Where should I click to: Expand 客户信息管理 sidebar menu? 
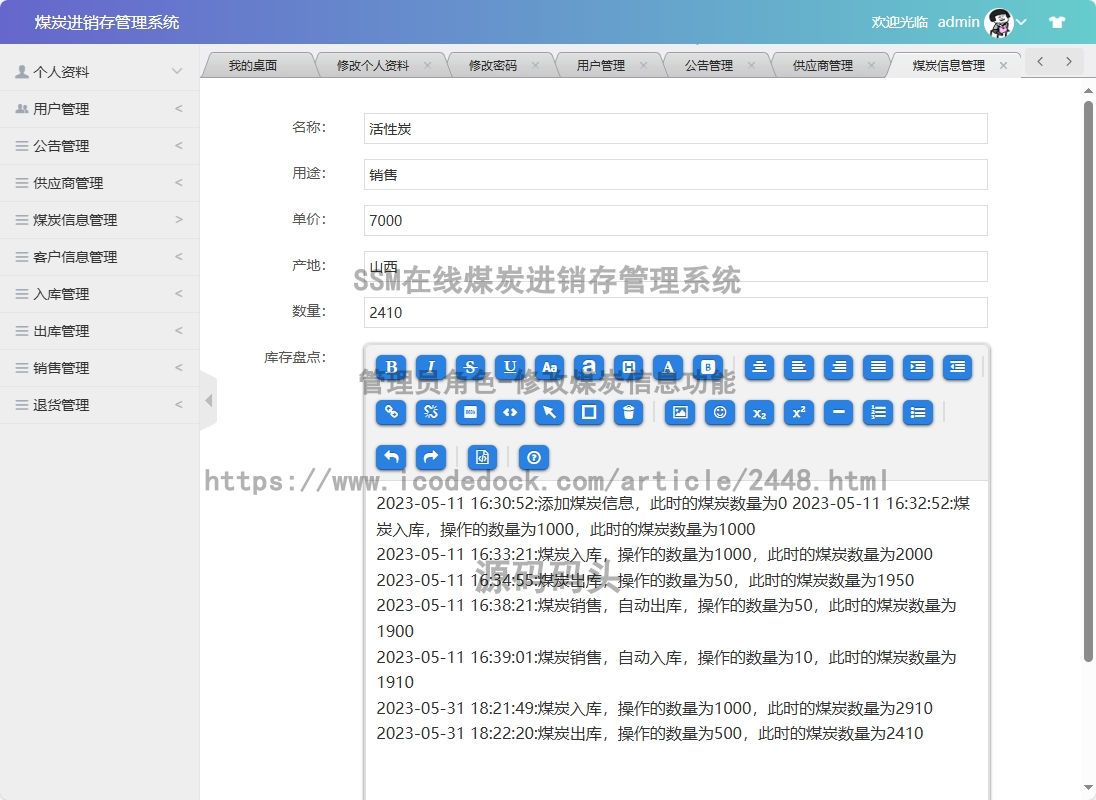click(x=99, y=257)
